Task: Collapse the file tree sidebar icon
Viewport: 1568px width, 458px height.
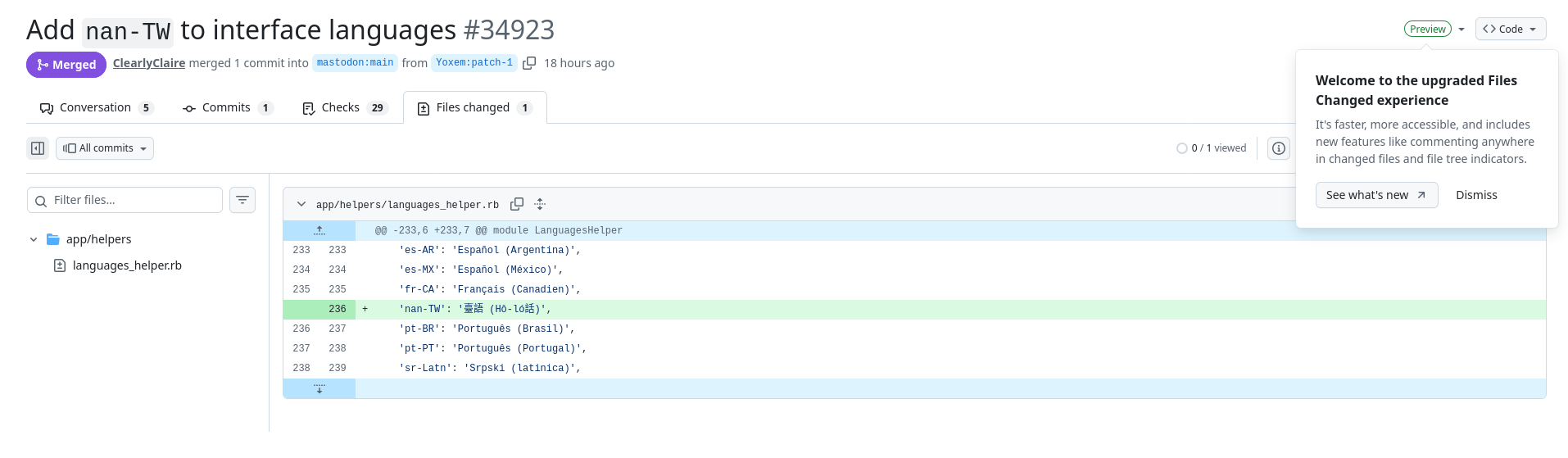Action: (38, 148)
